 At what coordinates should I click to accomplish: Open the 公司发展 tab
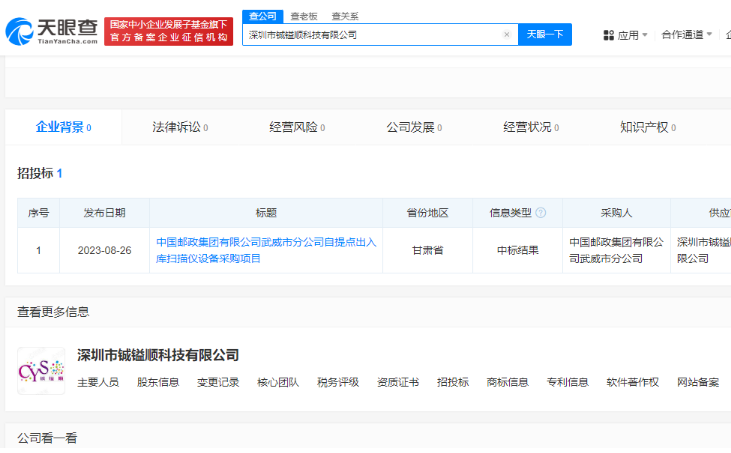point(414,127)
